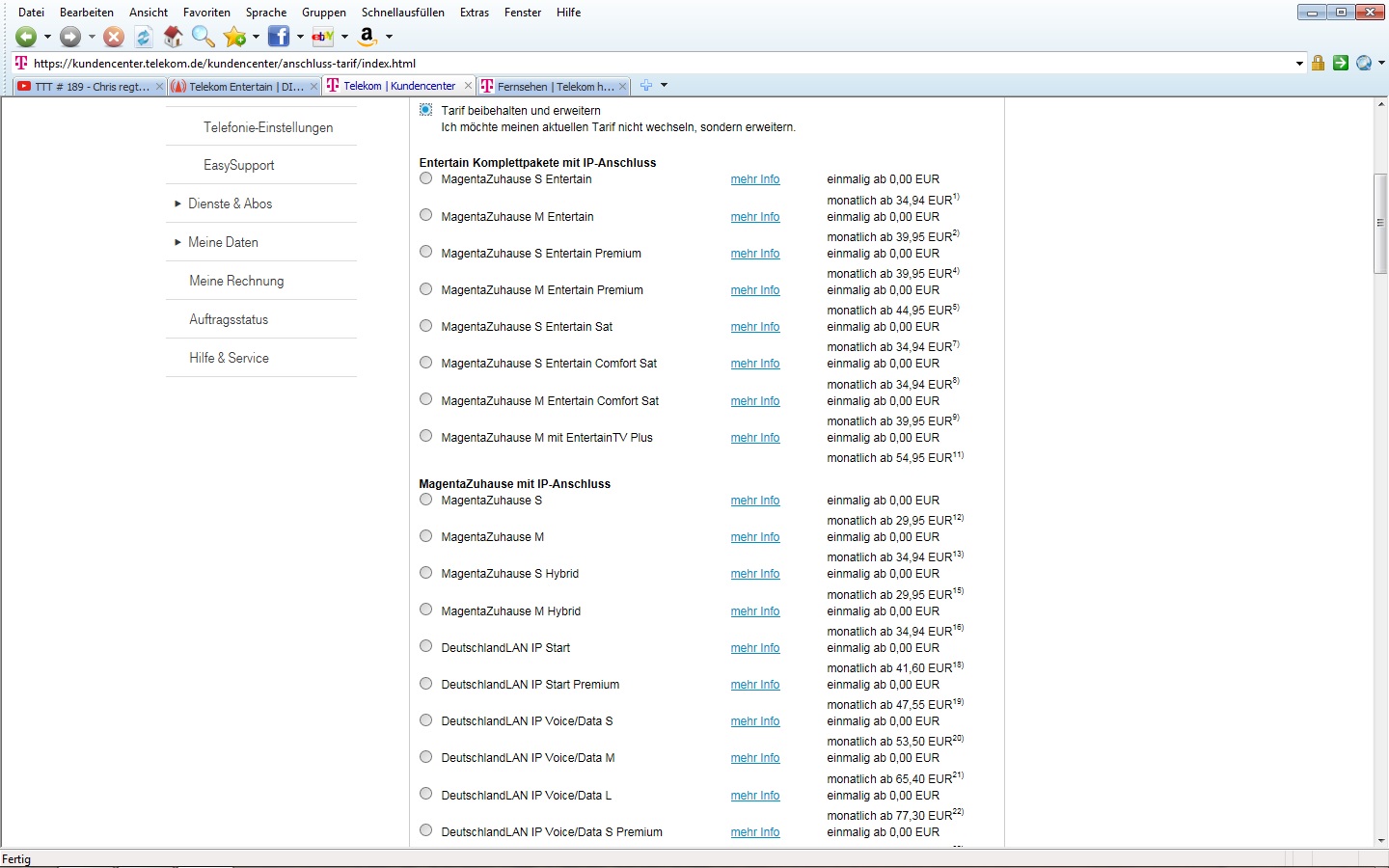Open Hilfe & Service in sidebar
The width and height of the screenshot is (1389, 868).
pyautogui.click(x=229, y=358)
